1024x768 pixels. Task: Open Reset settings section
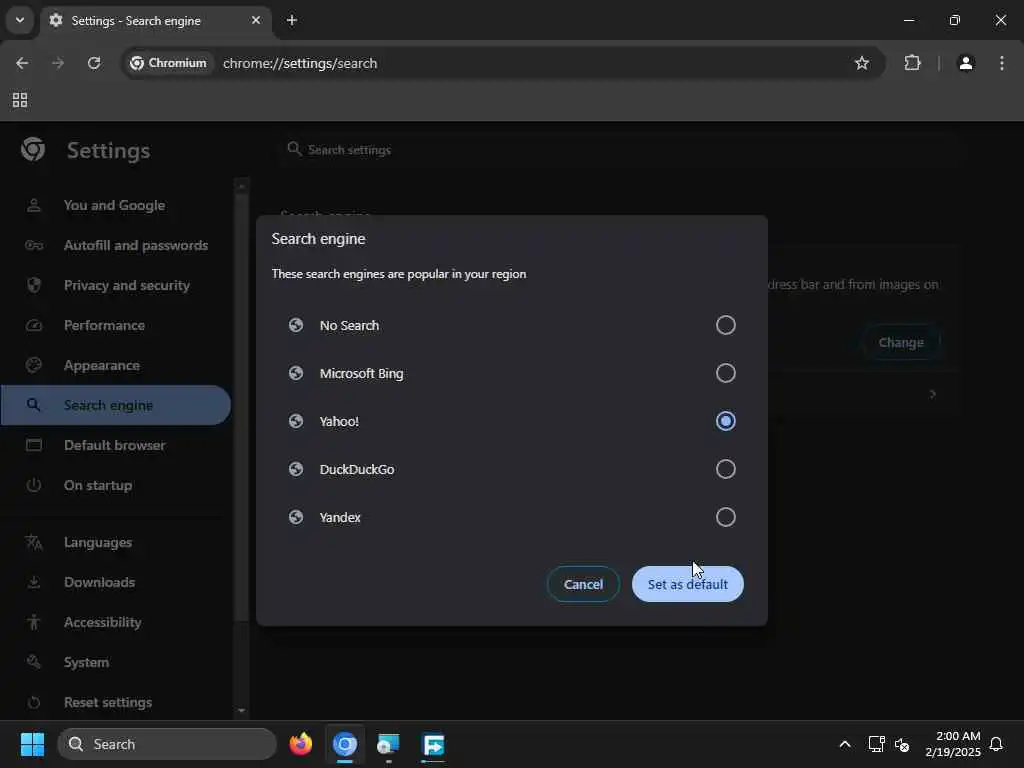tap(114, 703)
